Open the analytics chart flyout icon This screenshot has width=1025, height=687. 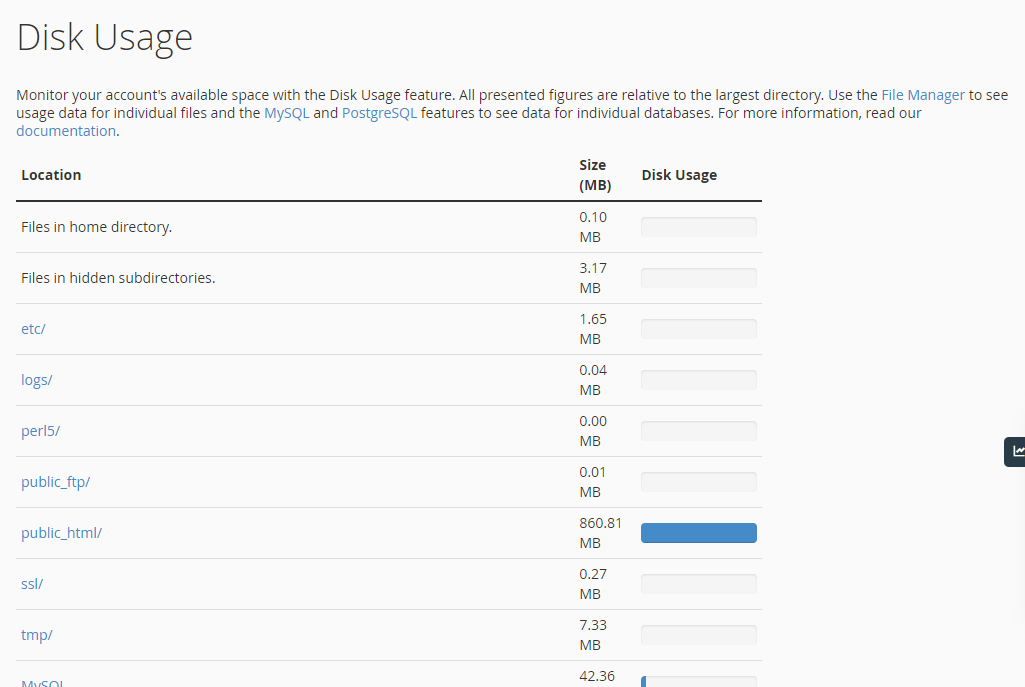pos(1016,451)
